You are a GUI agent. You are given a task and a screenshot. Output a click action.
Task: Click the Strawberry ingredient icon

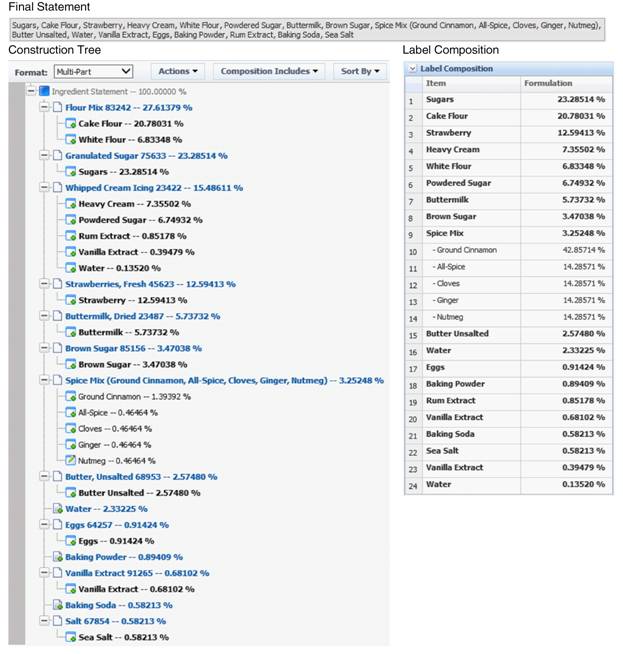tap(70, 300)
